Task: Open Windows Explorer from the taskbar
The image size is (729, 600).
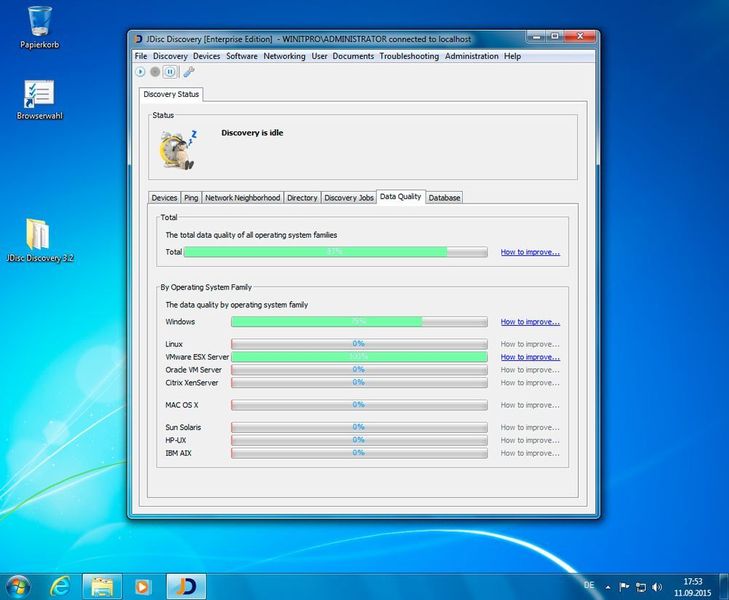Action: [102, 587]
